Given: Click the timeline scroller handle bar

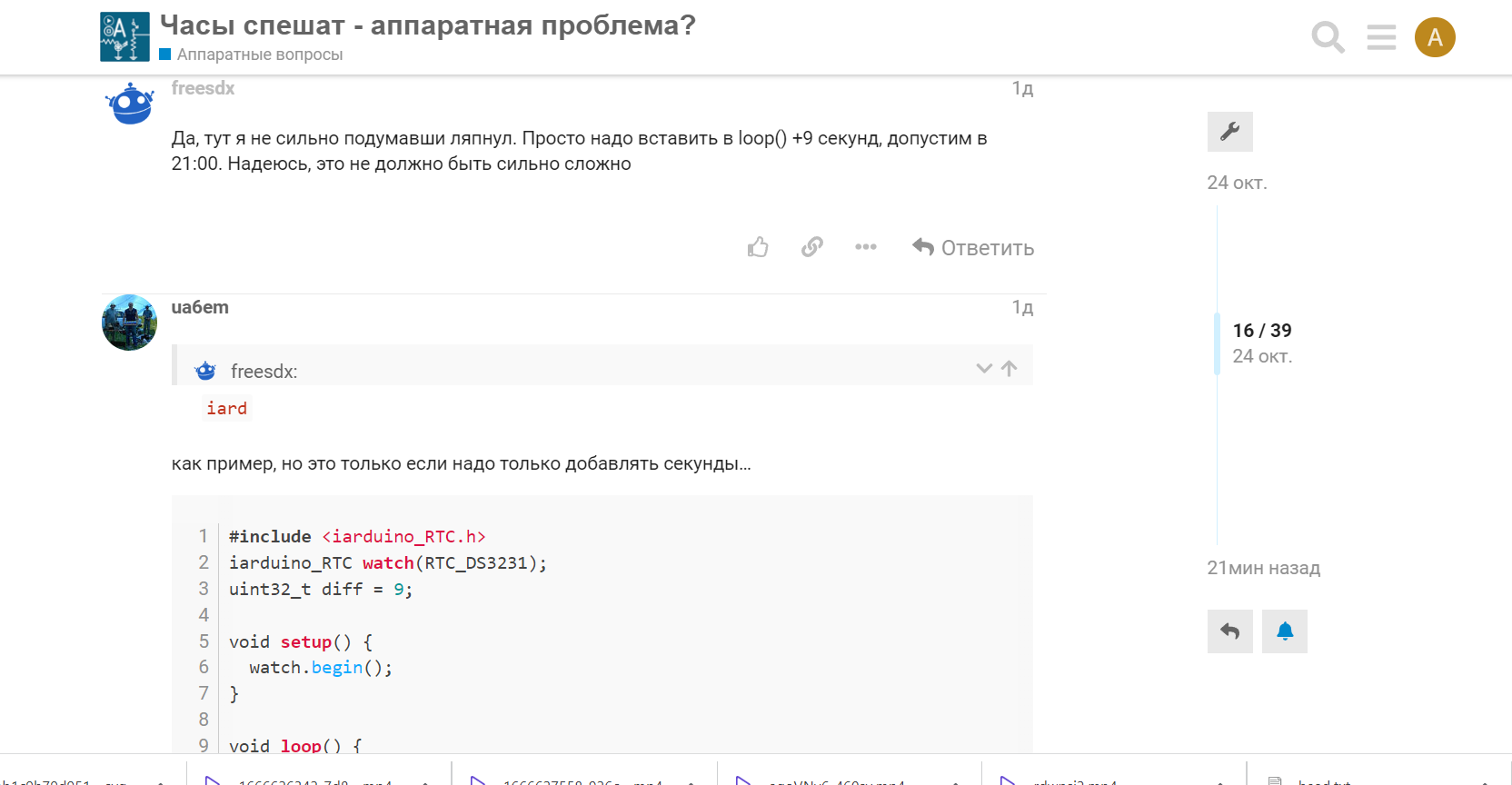Looking at the screenshot, I should 1217,343.
